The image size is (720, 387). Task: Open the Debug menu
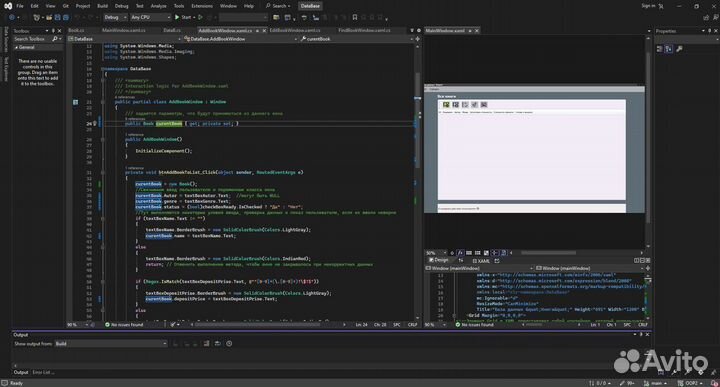[x=122, y=6]
